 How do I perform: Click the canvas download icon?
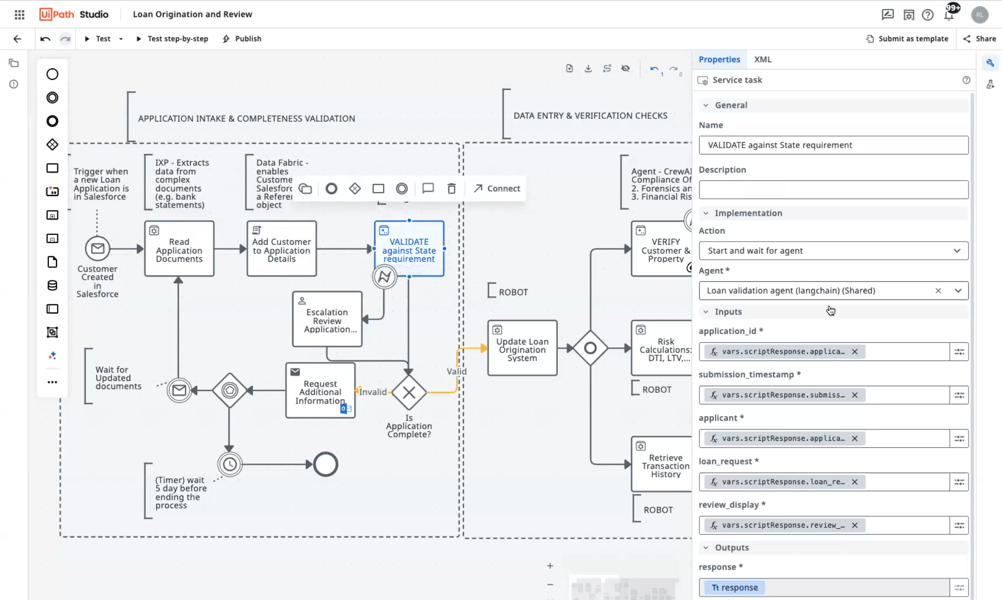pos(588,68)
